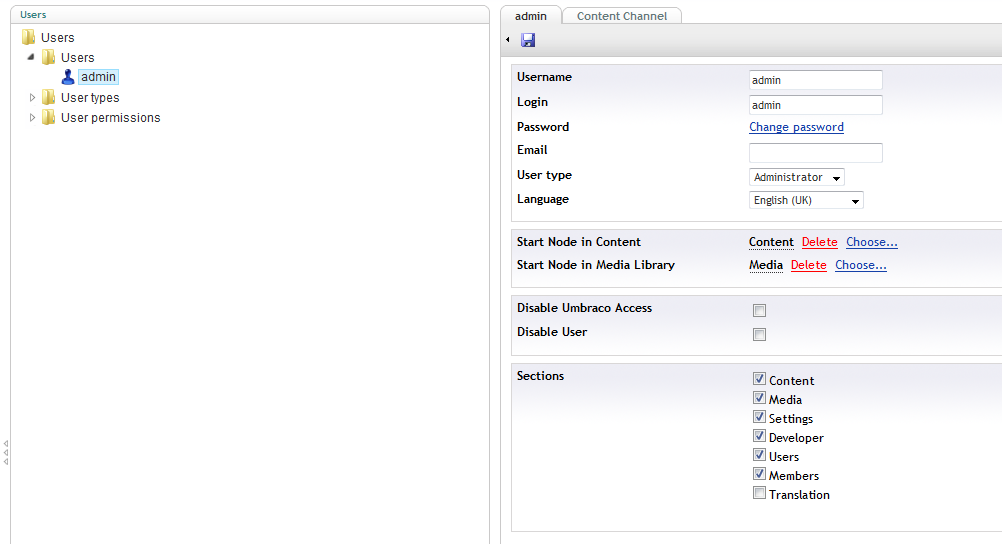Image resolution: width=1002 pixels, height=544 pixels.
Task: Click the Media start node link
Action: coord(766,265)
